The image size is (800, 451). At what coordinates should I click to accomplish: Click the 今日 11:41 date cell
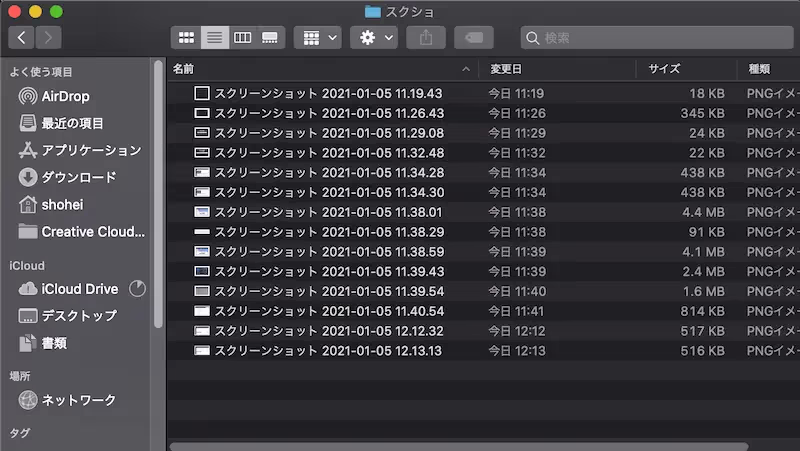coord(516,311)
